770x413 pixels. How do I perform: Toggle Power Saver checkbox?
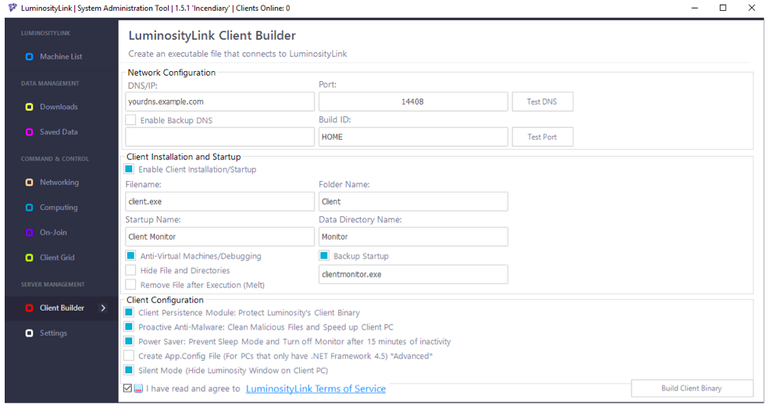pyautogui.click(x=129, y=341)
